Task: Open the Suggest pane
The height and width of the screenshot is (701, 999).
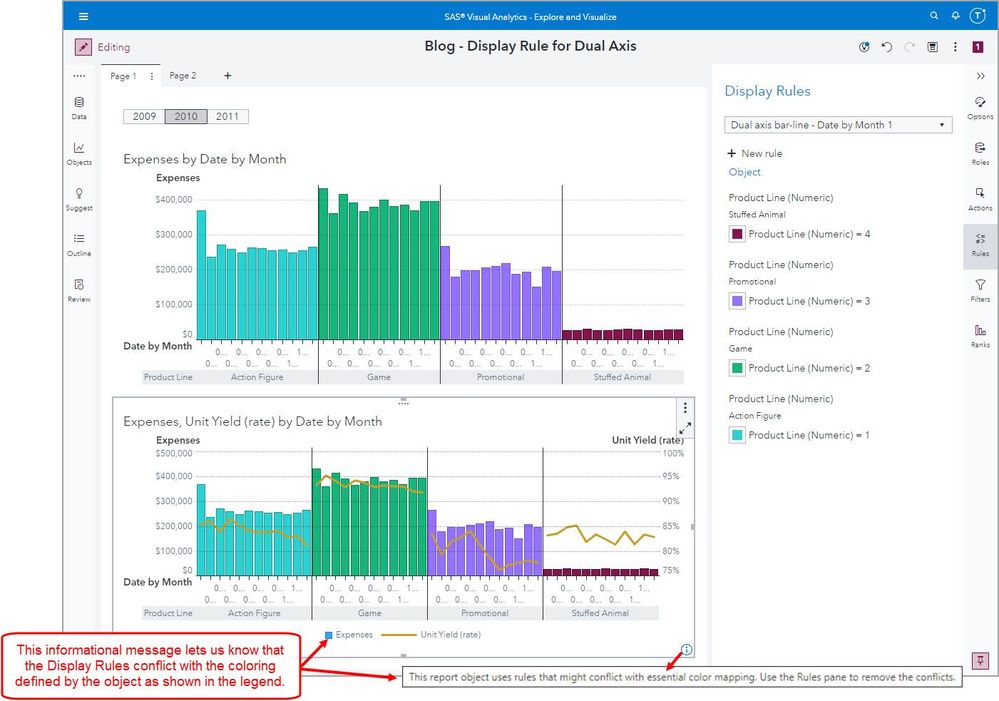Action: (79, 199)
